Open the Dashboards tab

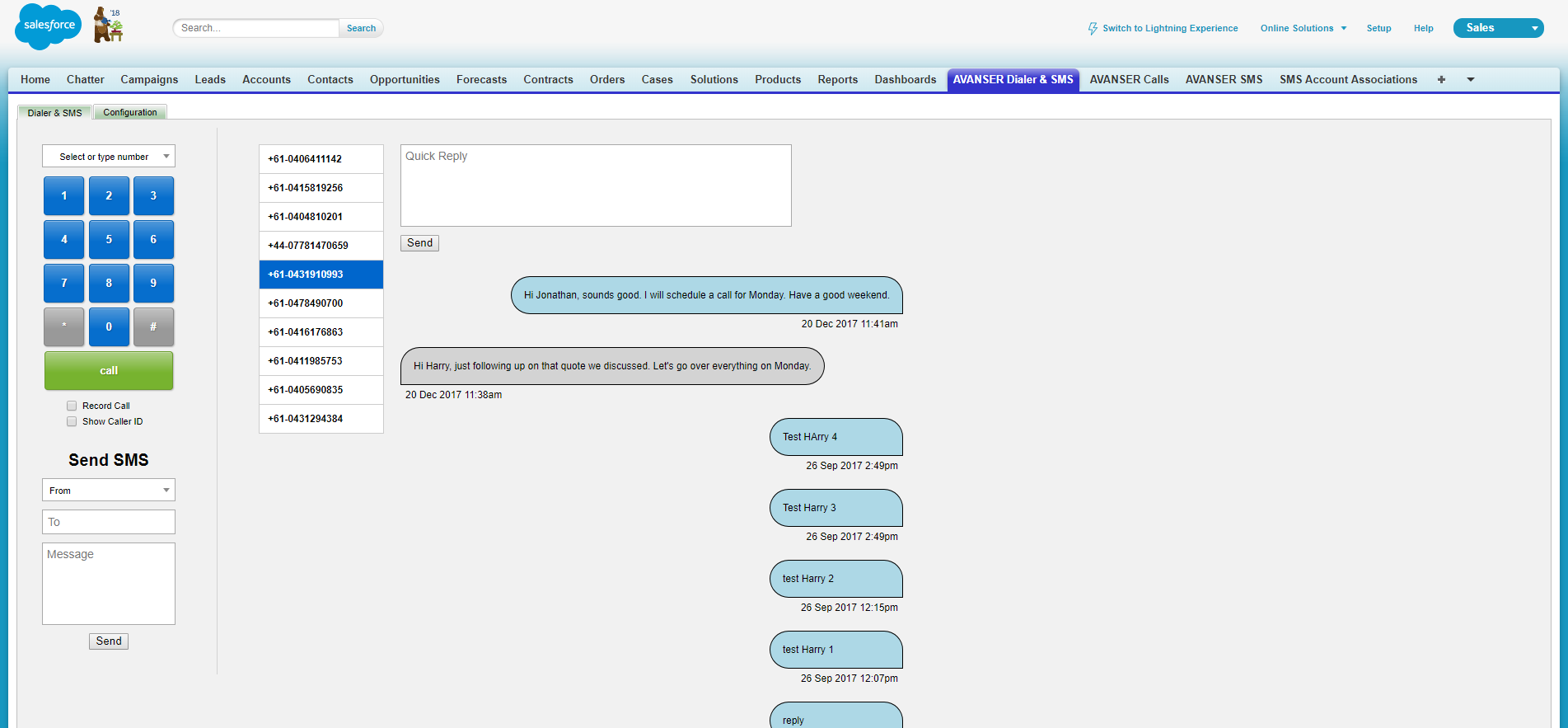click(906, 79)
